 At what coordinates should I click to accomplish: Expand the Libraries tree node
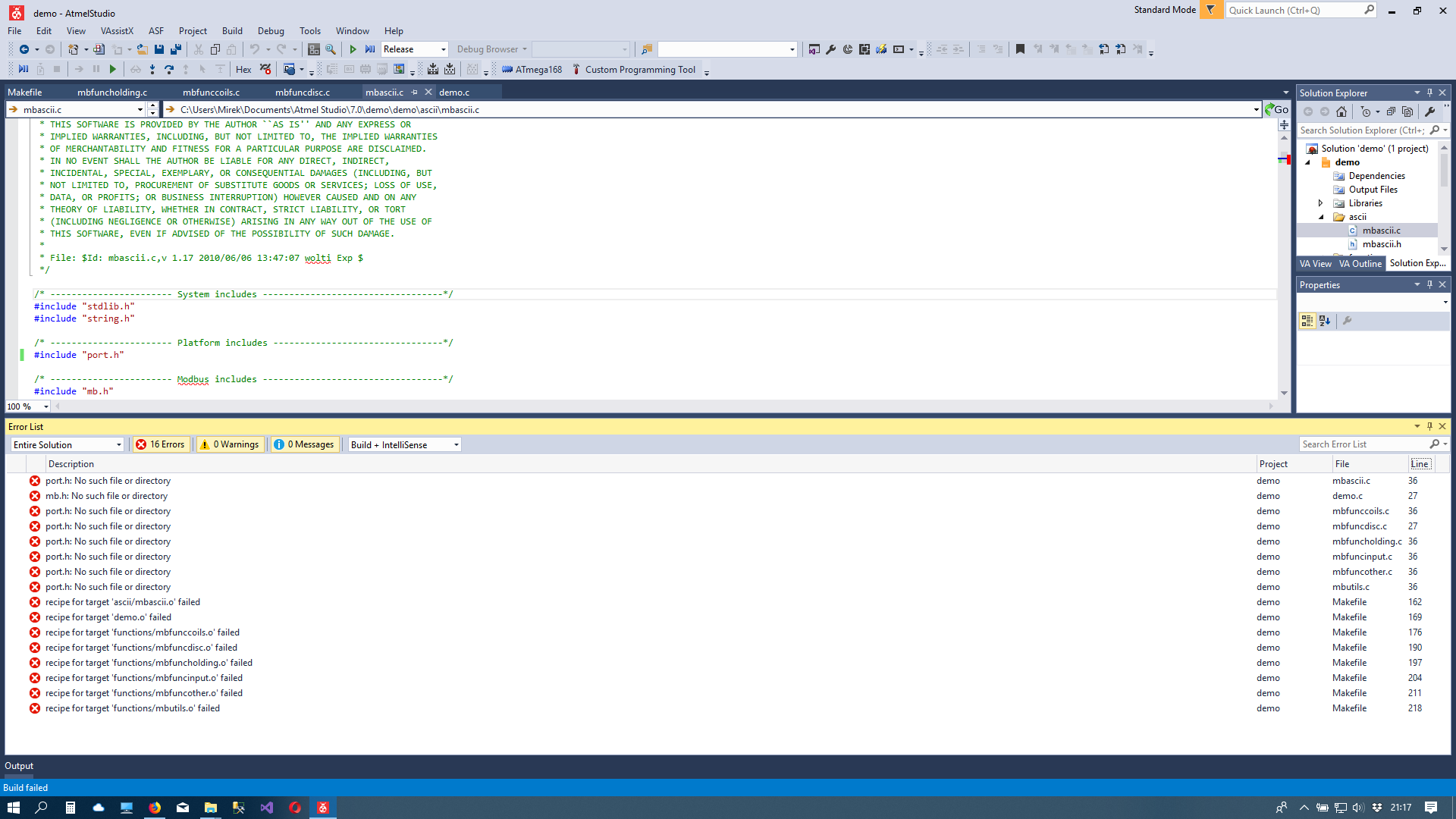pyautogui.click(x=1320, y=203)
